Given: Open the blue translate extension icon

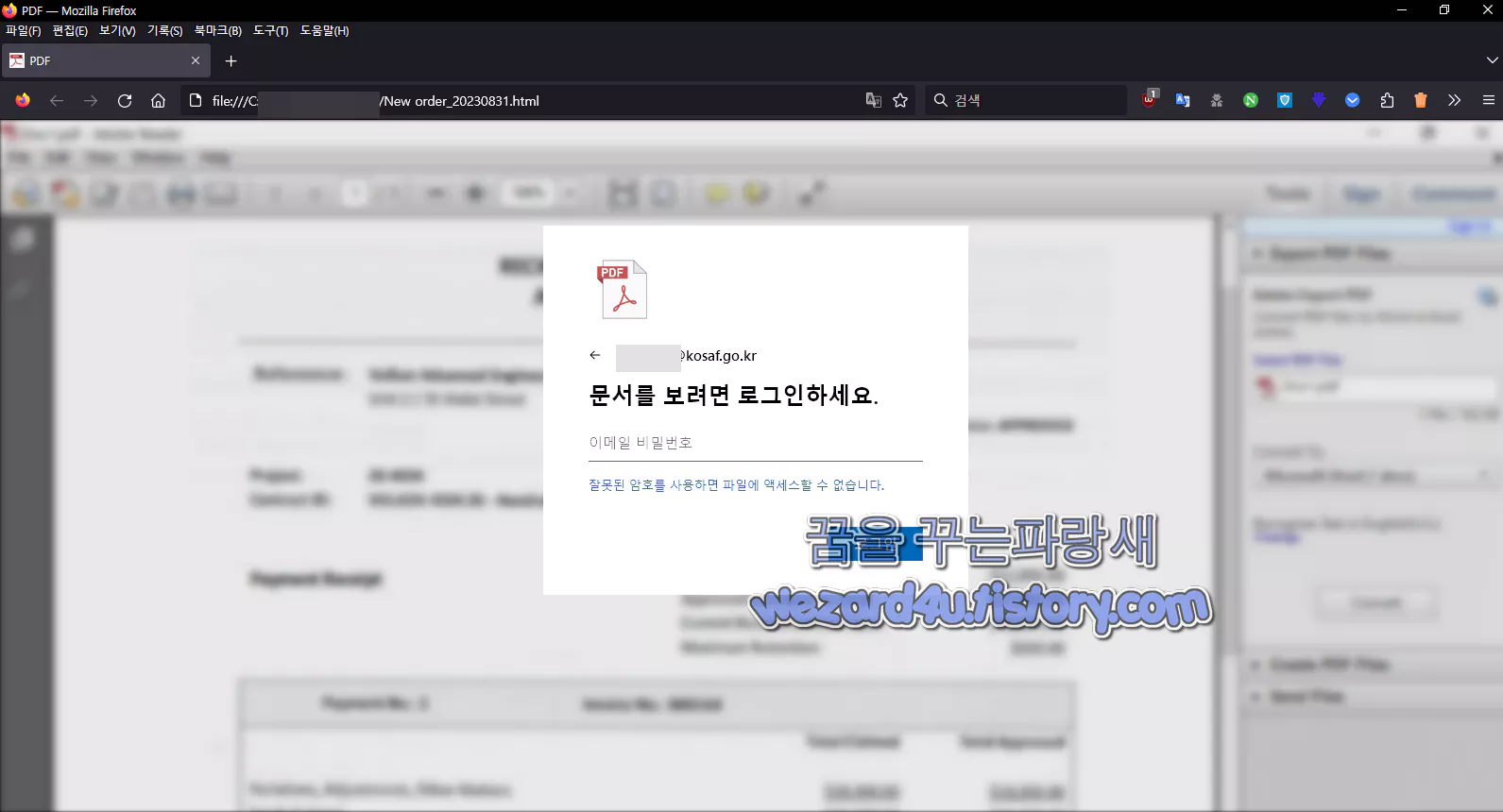Looking at the screenshot, I should point(1183,100).
